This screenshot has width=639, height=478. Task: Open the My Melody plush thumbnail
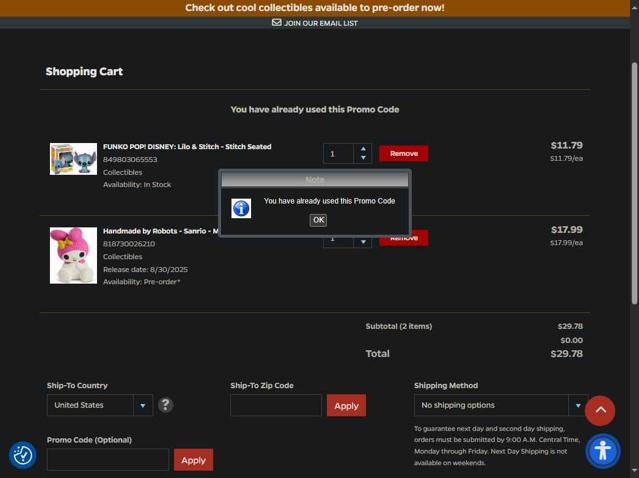pyautogui.click(x=73, y=256)
